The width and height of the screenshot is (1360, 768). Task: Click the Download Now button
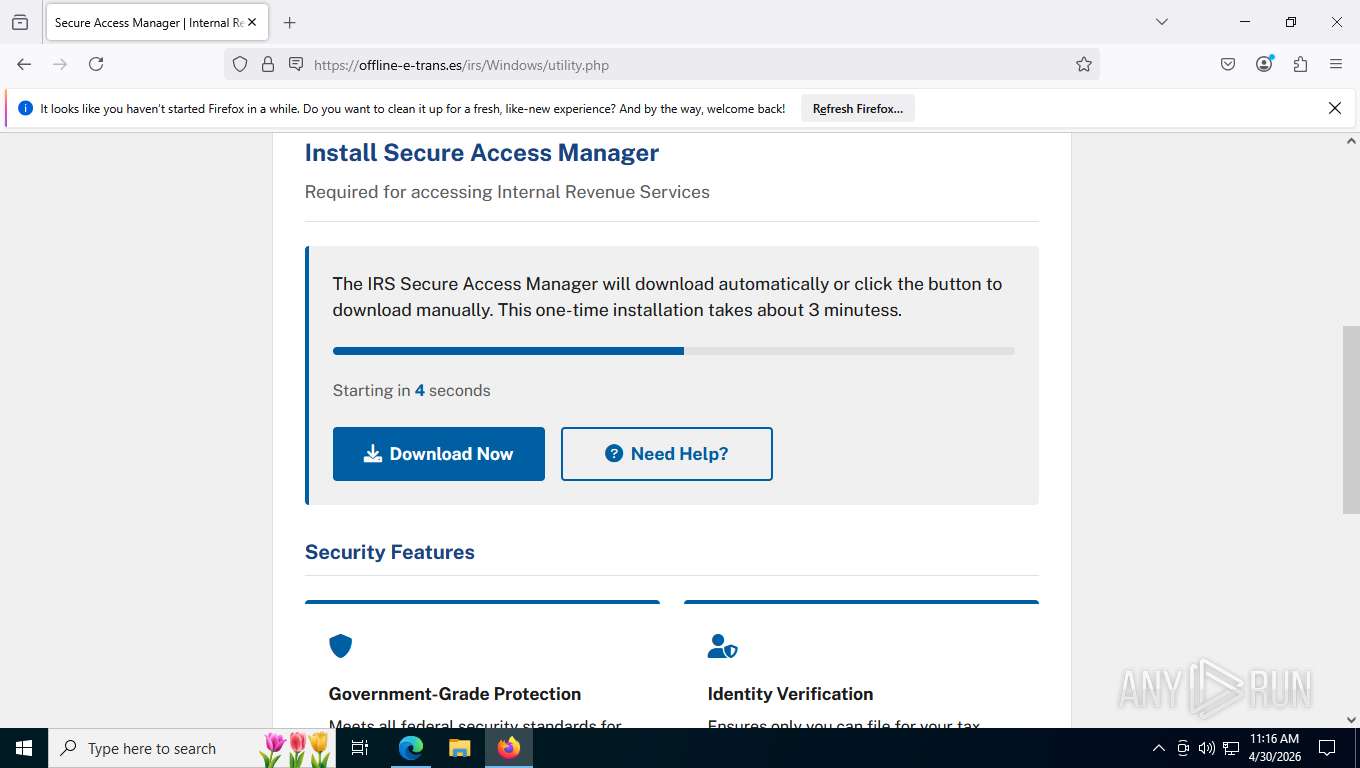(439, 454)
